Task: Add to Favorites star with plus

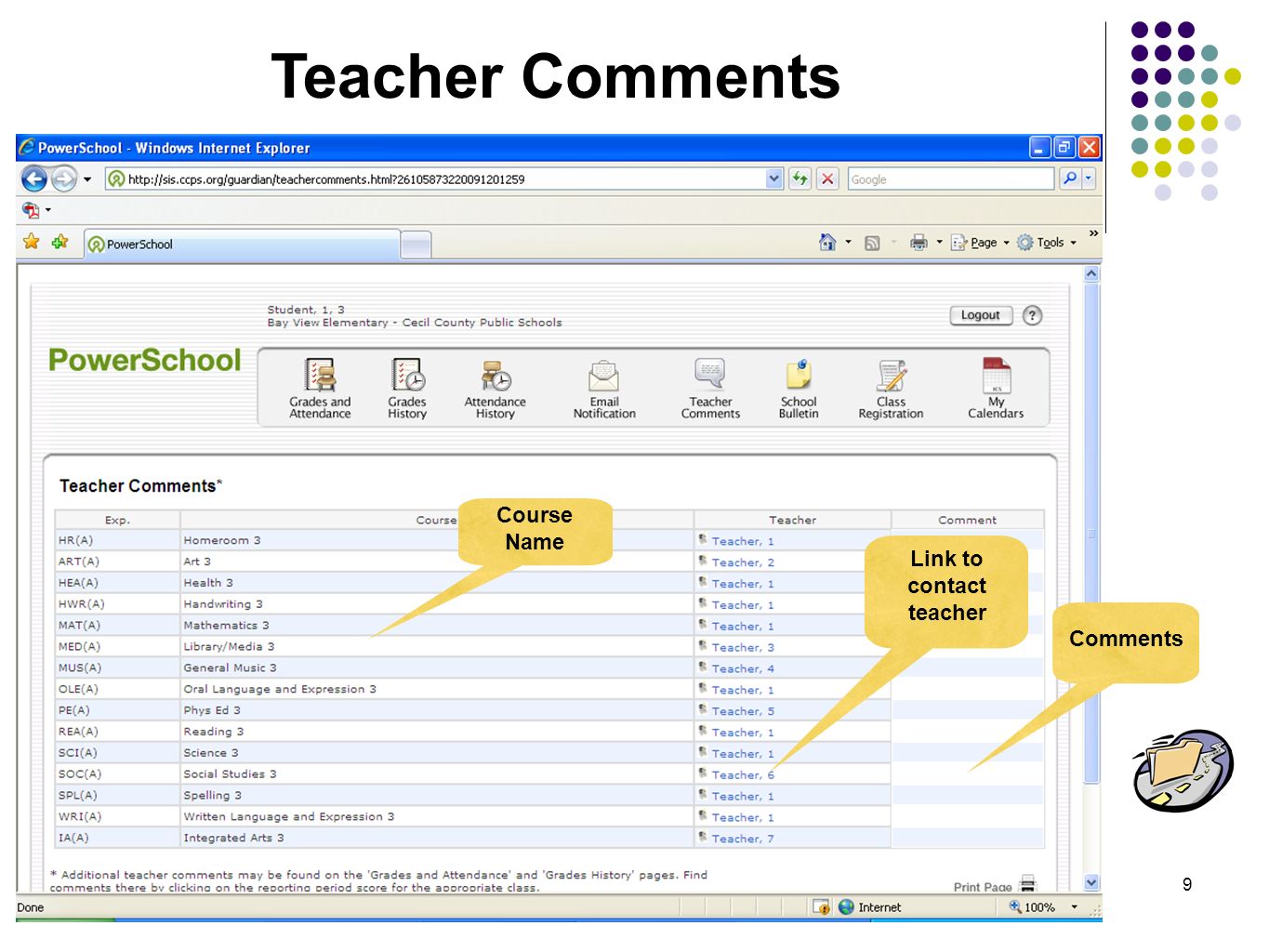Action: pos(60,242)
